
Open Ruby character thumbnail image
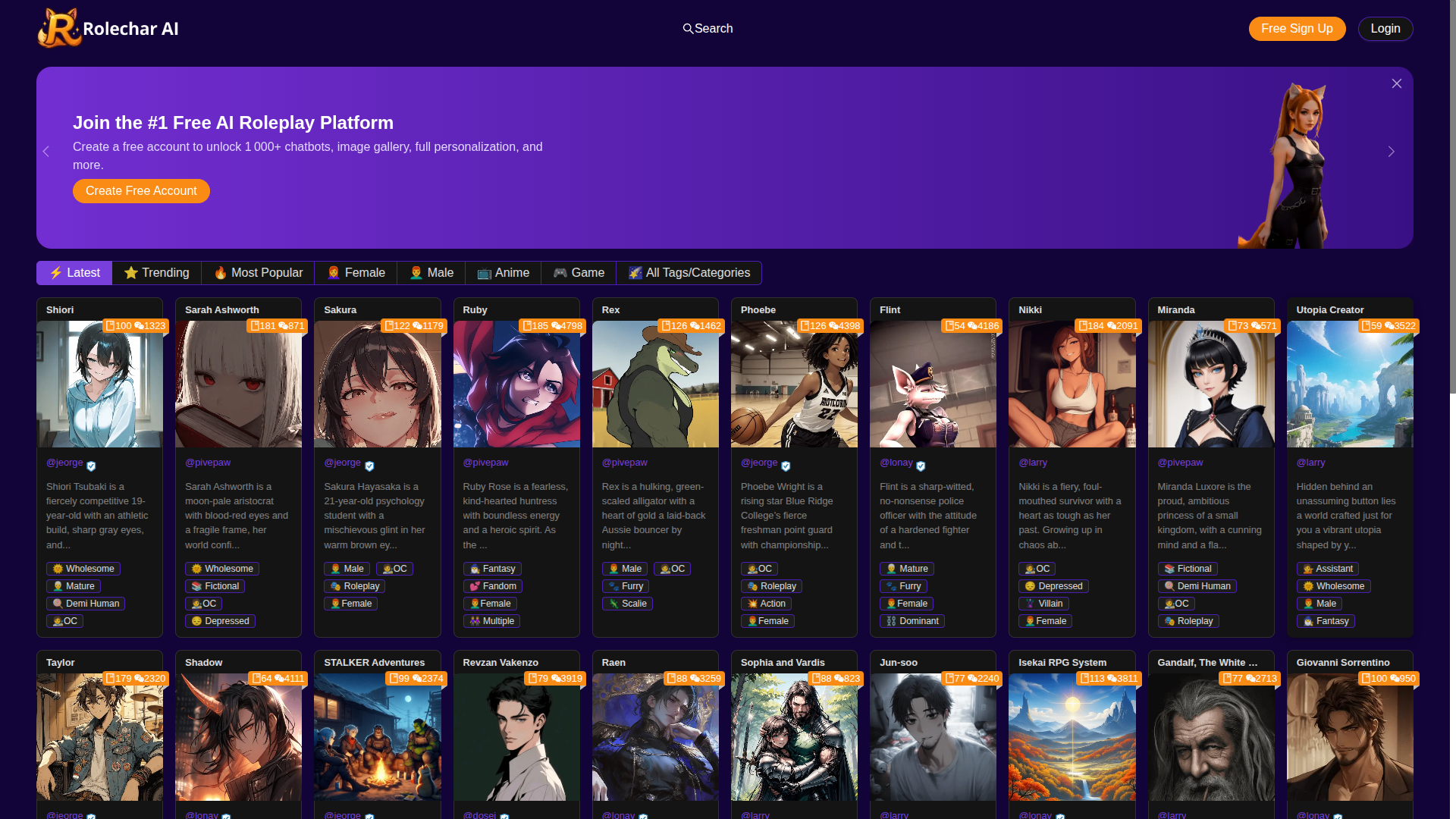[x=516, y=384]
